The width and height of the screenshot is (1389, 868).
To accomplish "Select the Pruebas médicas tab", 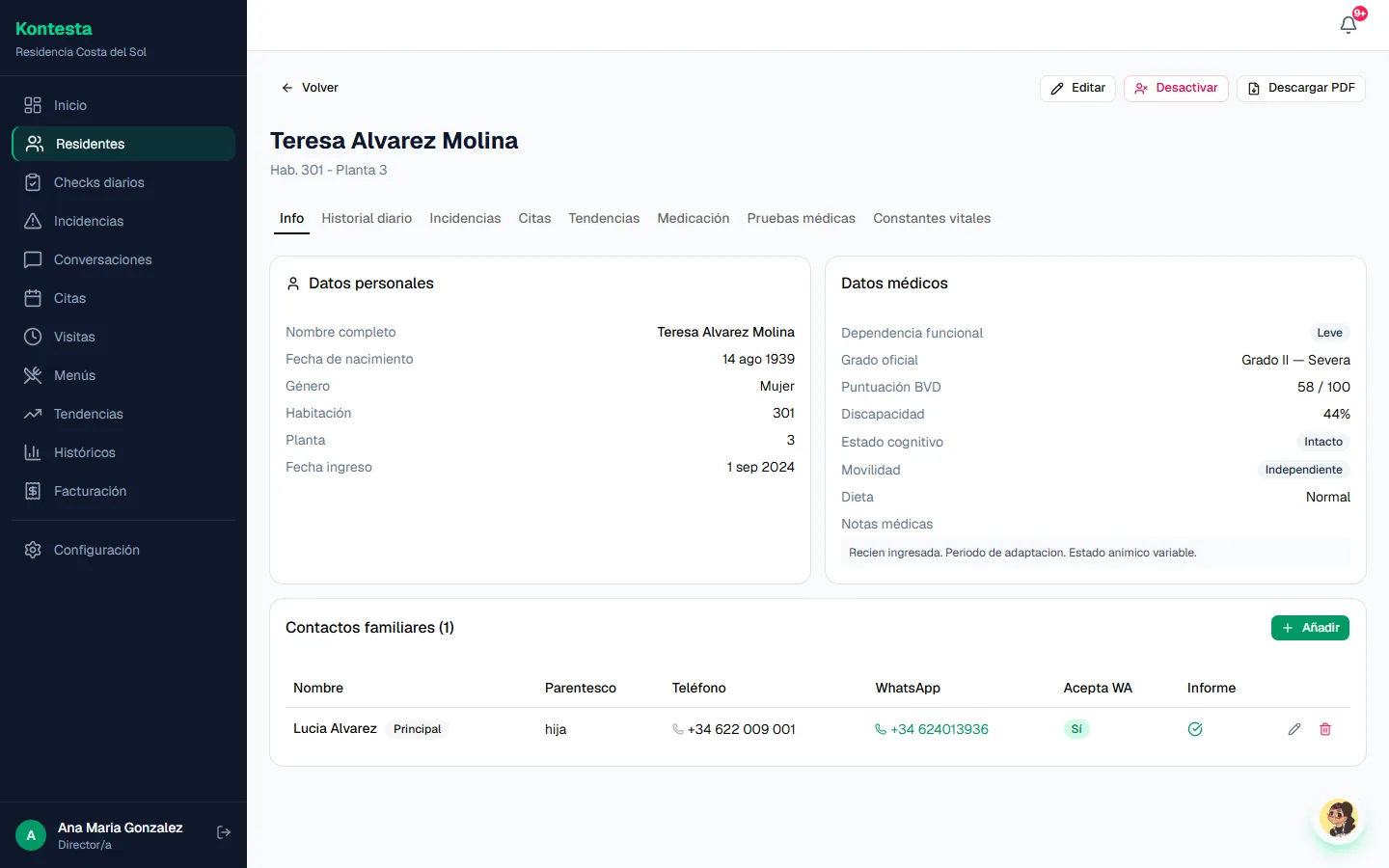I will tap(802, 218).
